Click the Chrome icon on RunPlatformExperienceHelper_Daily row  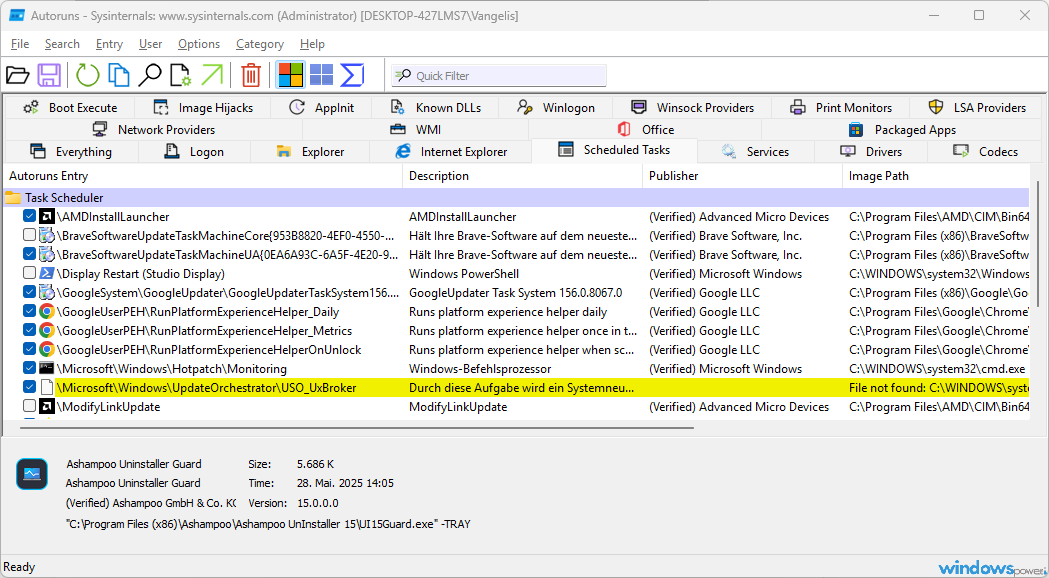click(x=47, y=312)
